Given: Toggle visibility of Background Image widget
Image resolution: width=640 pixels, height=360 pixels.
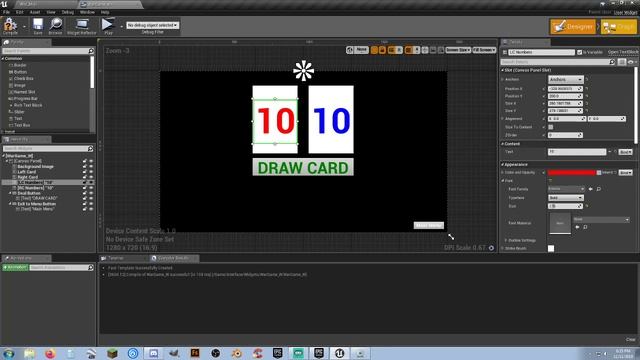Looking at the screenshot, I should 91,167.
